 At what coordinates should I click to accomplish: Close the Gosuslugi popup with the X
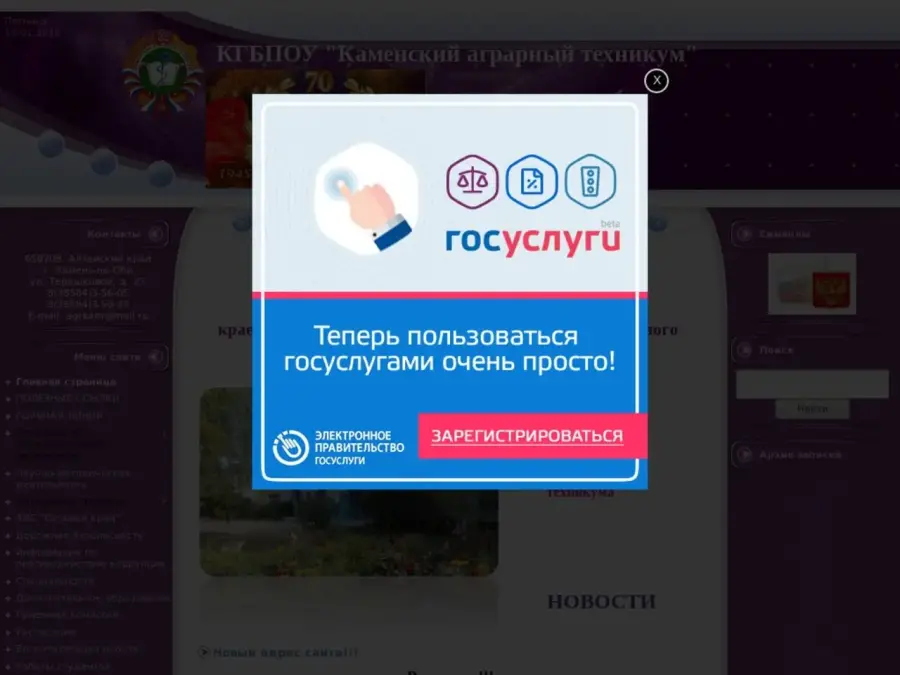656,81
